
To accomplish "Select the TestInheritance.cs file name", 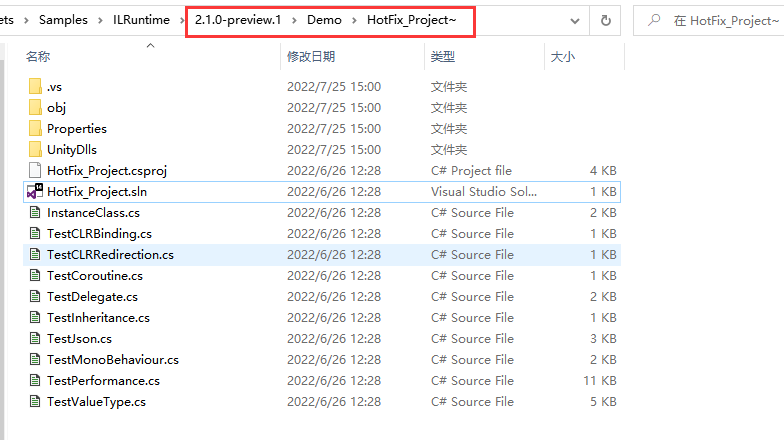I will tap(98, 318).
